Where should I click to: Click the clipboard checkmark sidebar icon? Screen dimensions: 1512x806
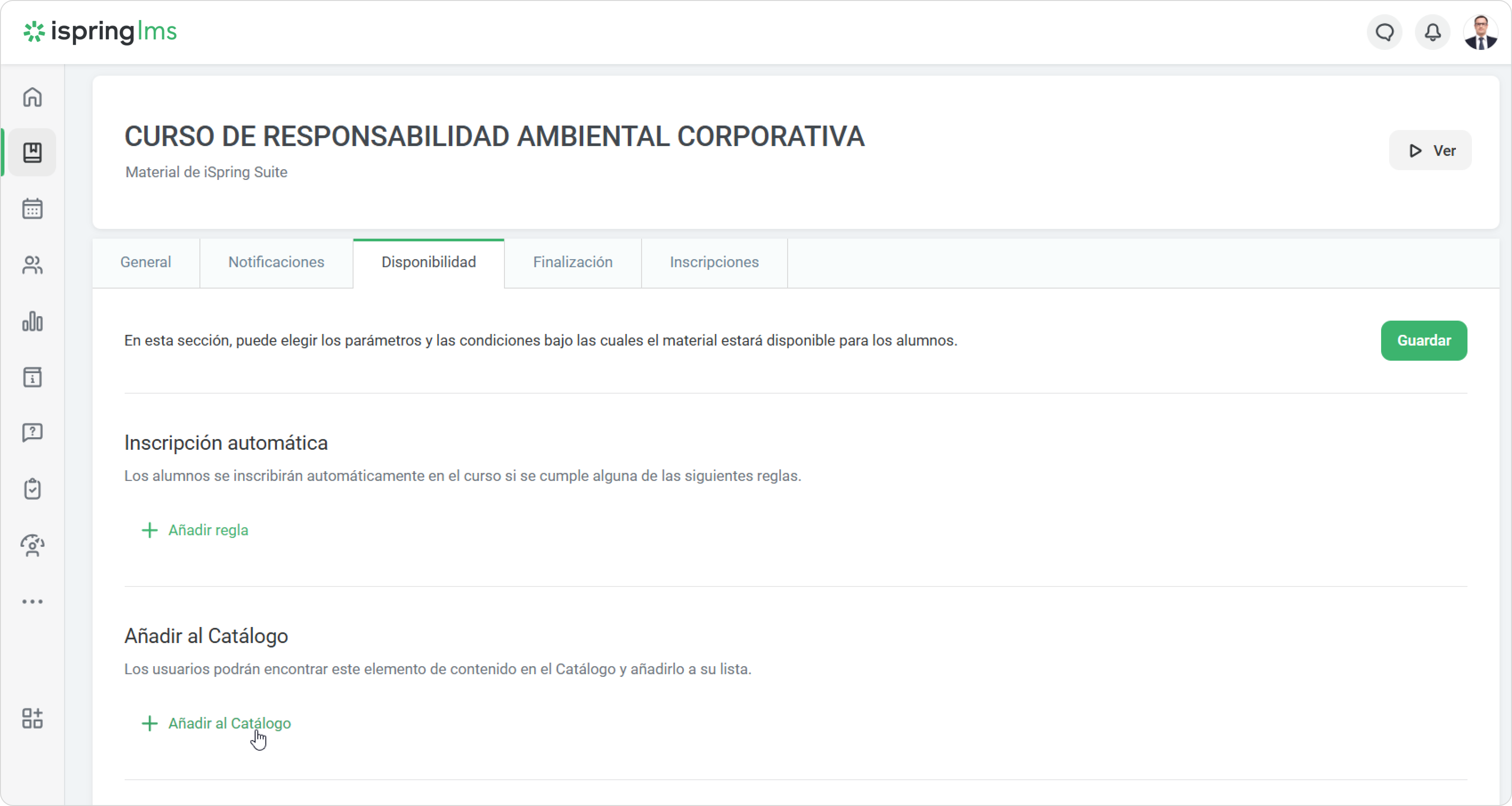coord(32,489)
